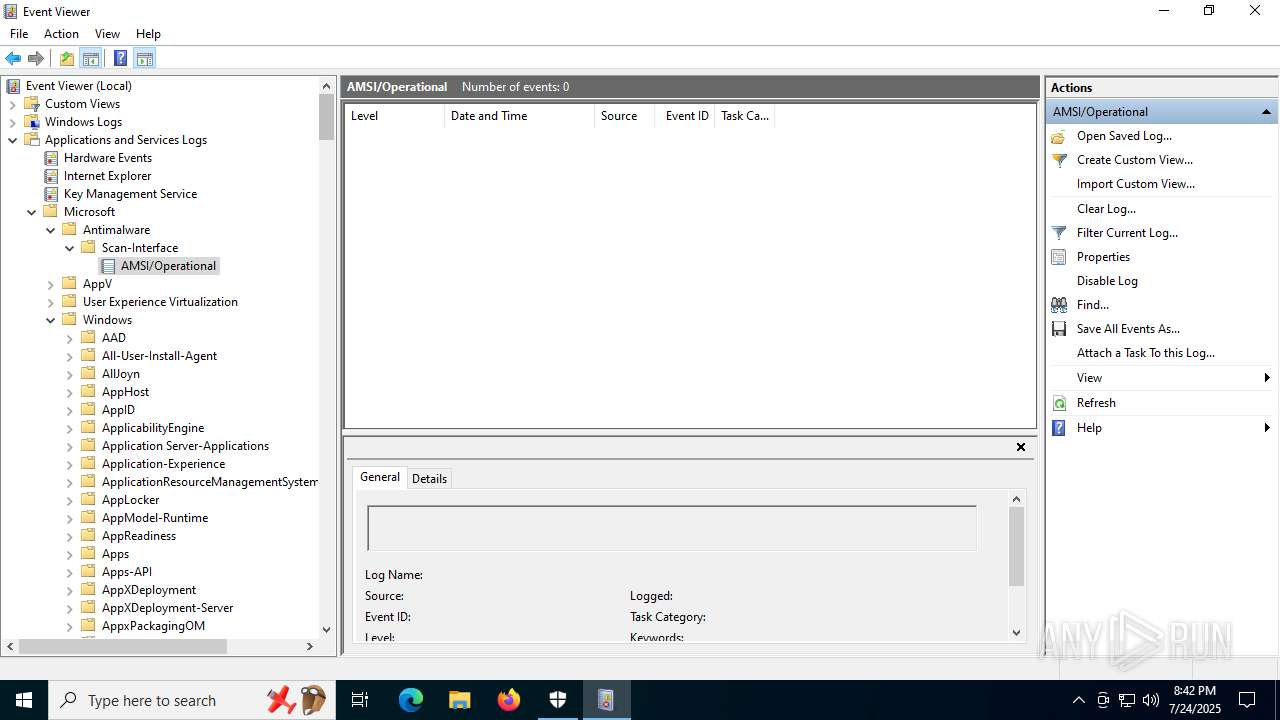1280x720 pixels.
Task: Sort events by Date and Time column
Action: tap(519, 116)
